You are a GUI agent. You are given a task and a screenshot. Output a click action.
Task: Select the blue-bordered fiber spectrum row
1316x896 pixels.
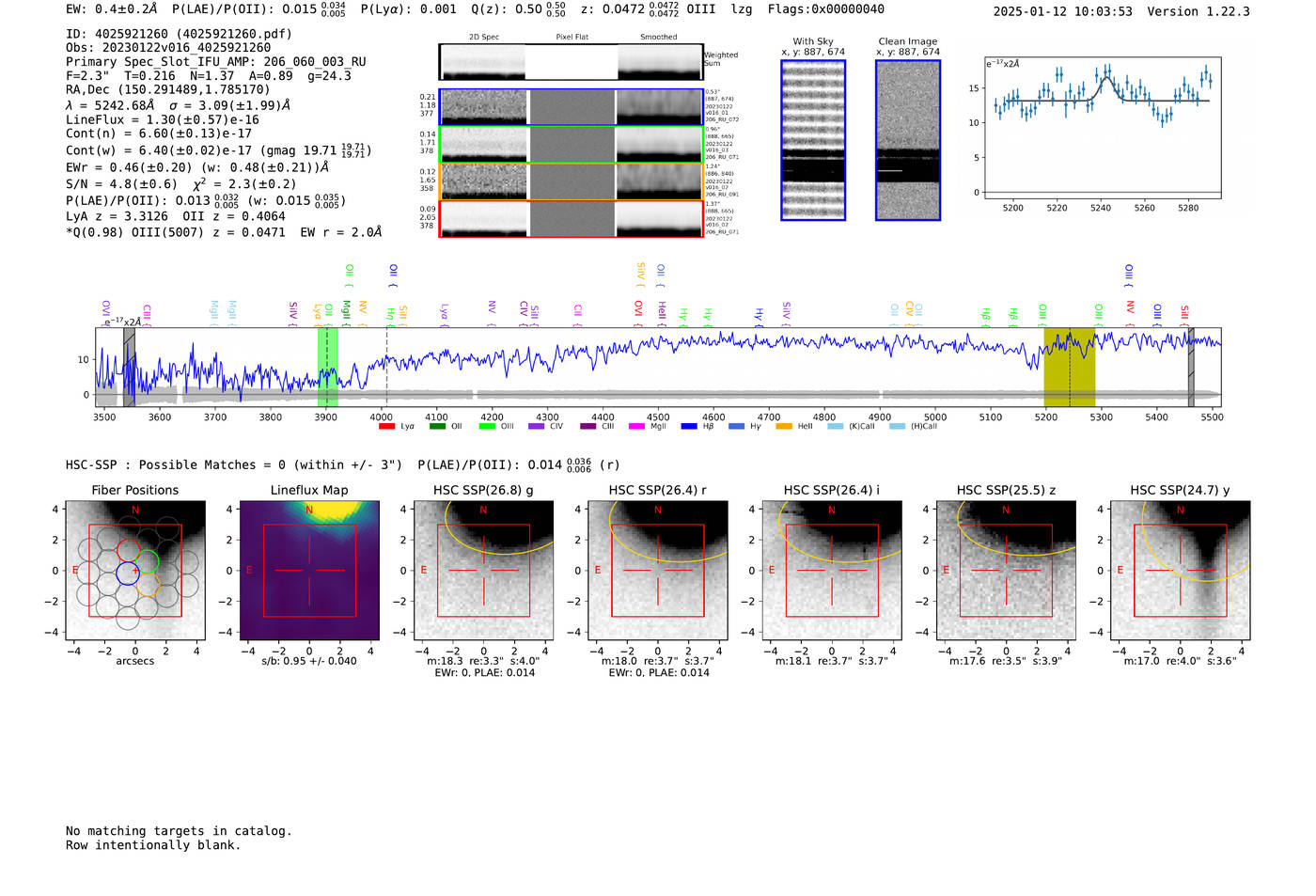(571, 107)
